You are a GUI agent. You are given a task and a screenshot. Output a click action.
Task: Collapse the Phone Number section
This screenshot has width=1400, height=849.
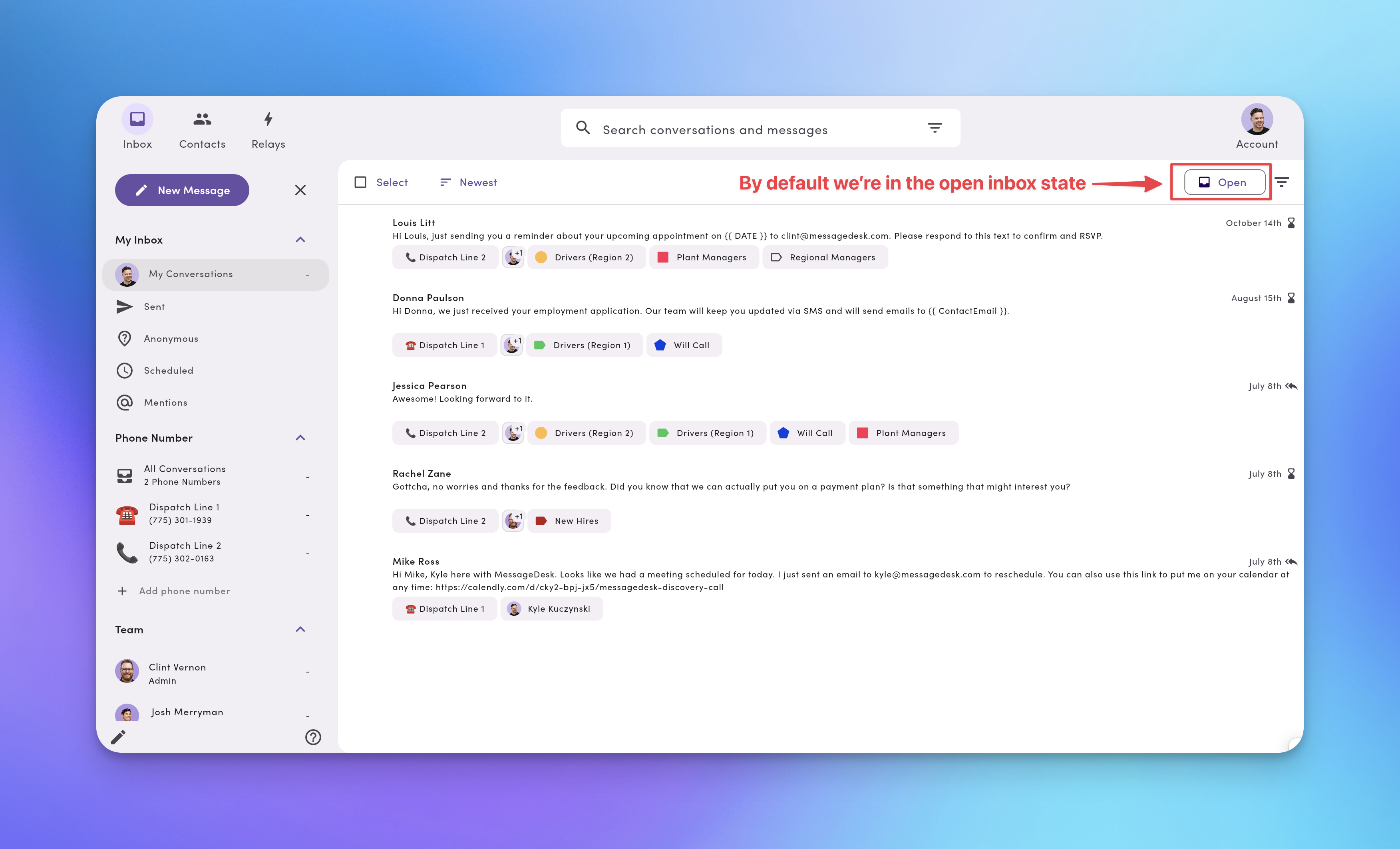300,437
